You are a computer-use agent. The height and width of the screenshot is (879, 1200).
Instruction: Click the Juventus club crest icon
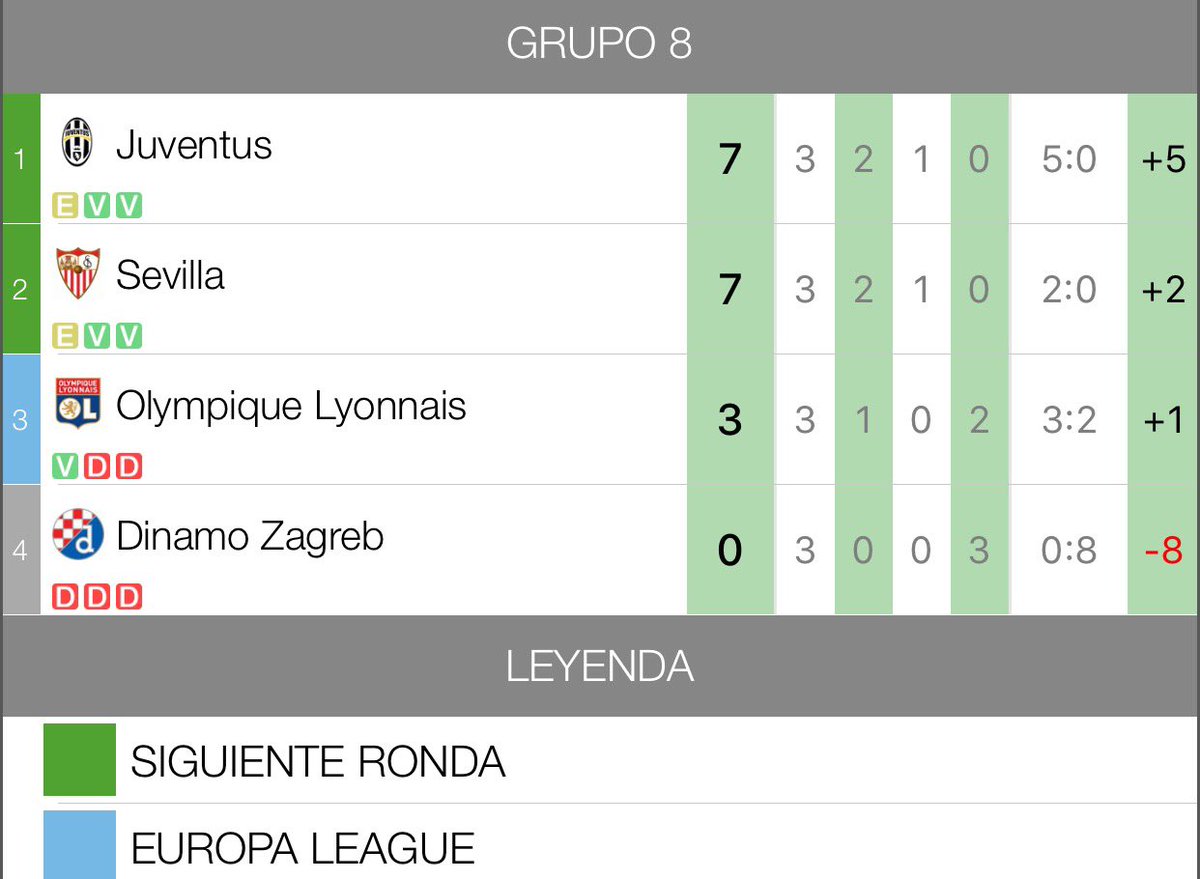coord(77,142)
